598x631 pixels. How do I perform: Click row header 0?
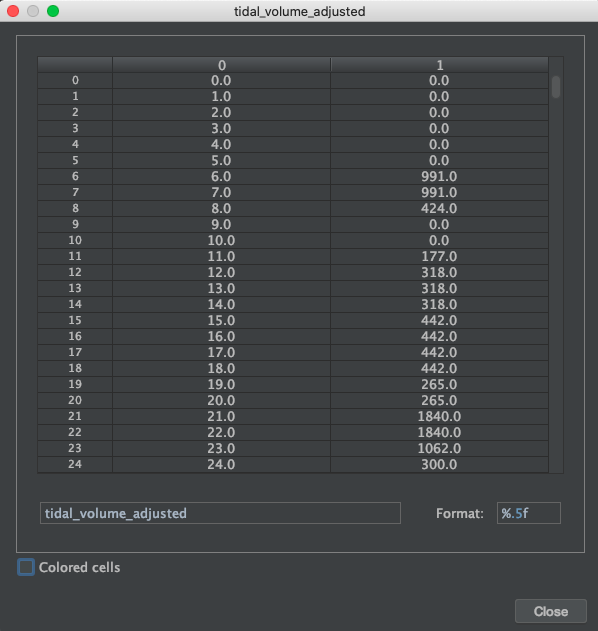pos(75,80)
